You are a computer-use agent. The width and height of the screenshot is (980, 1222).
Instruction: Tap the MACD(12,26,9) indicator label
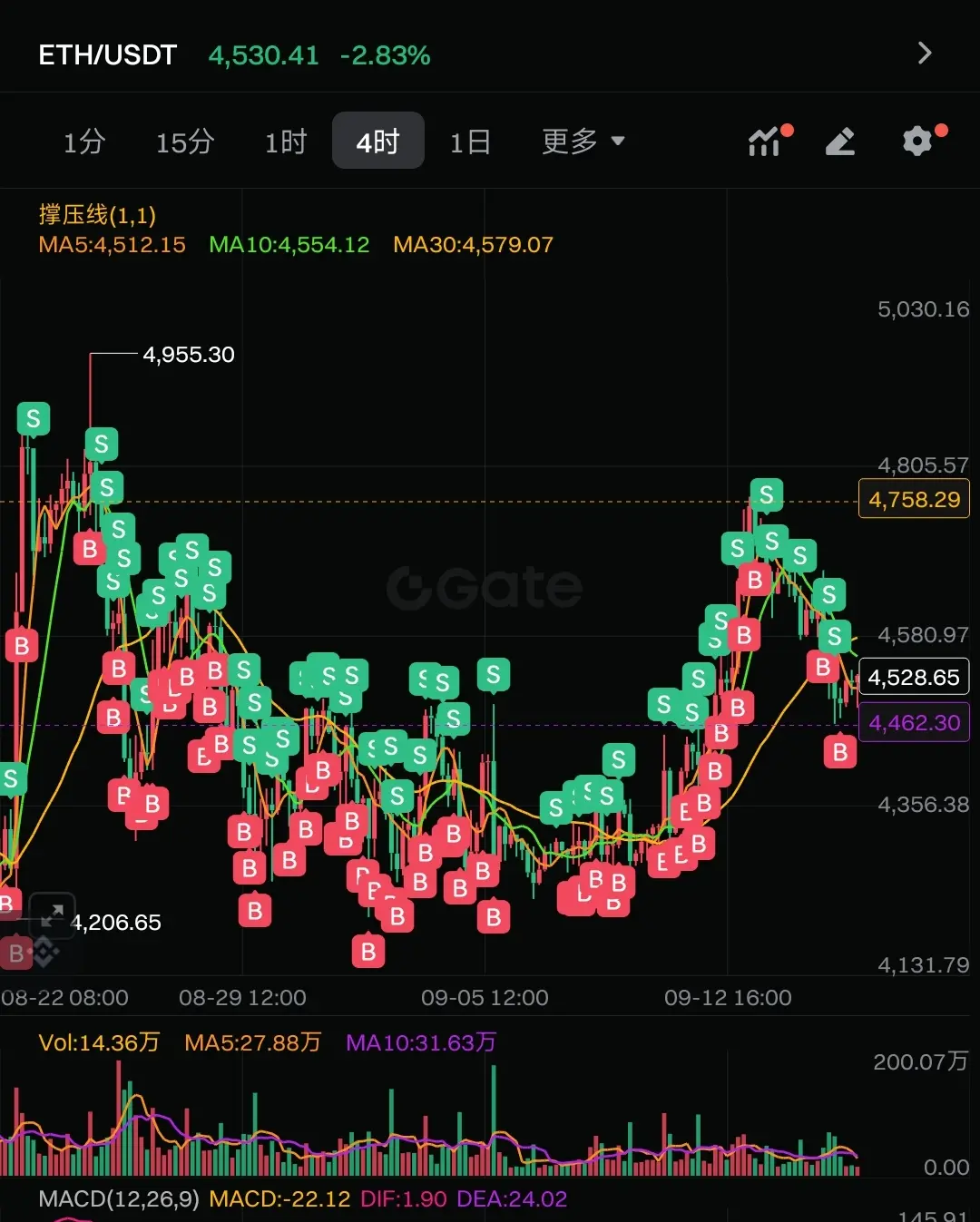pyautogui.click(x=119, y=1199)
